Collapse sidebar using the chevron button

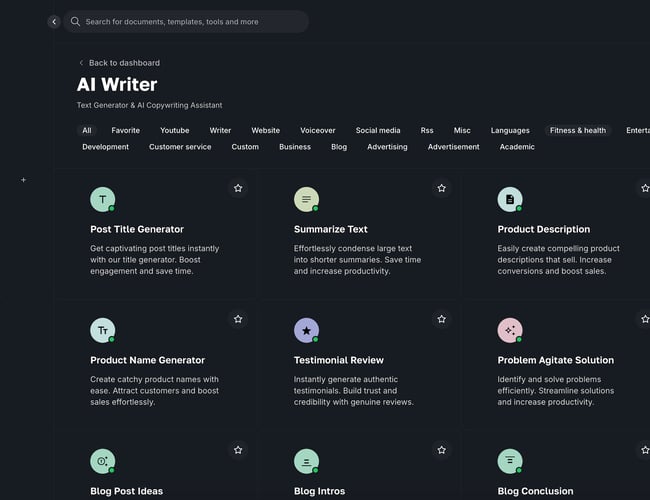(x=54, y=21)
